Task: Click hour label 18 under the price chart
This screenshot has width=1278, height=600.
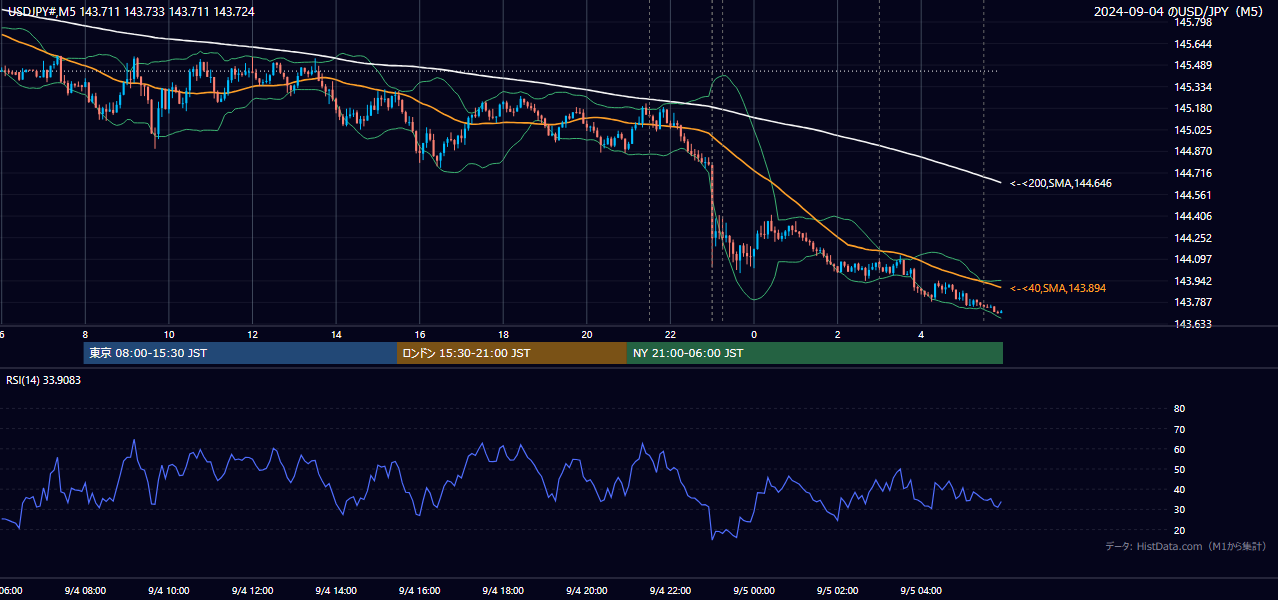Action: coord(503,335)
